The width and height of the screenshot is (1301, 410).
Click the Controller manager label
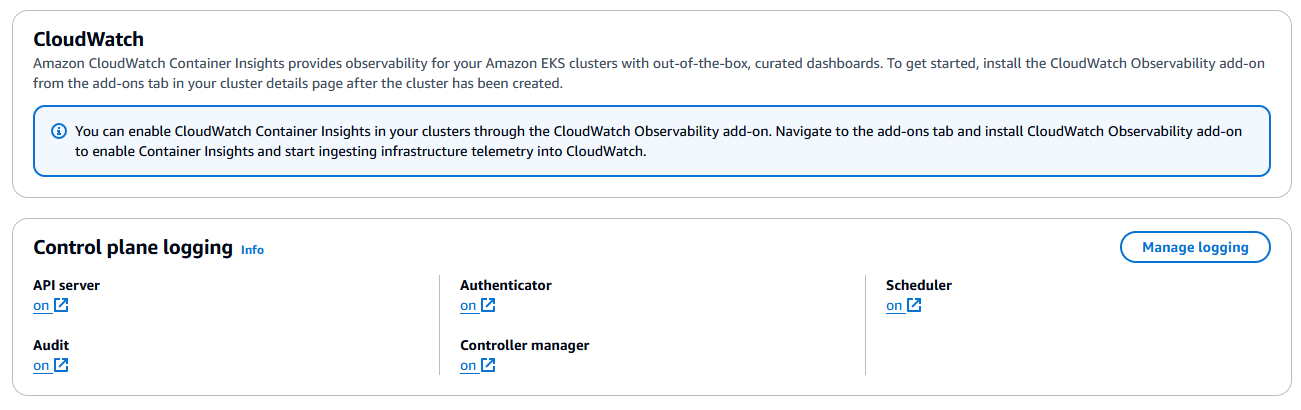(x=525, y=345)
